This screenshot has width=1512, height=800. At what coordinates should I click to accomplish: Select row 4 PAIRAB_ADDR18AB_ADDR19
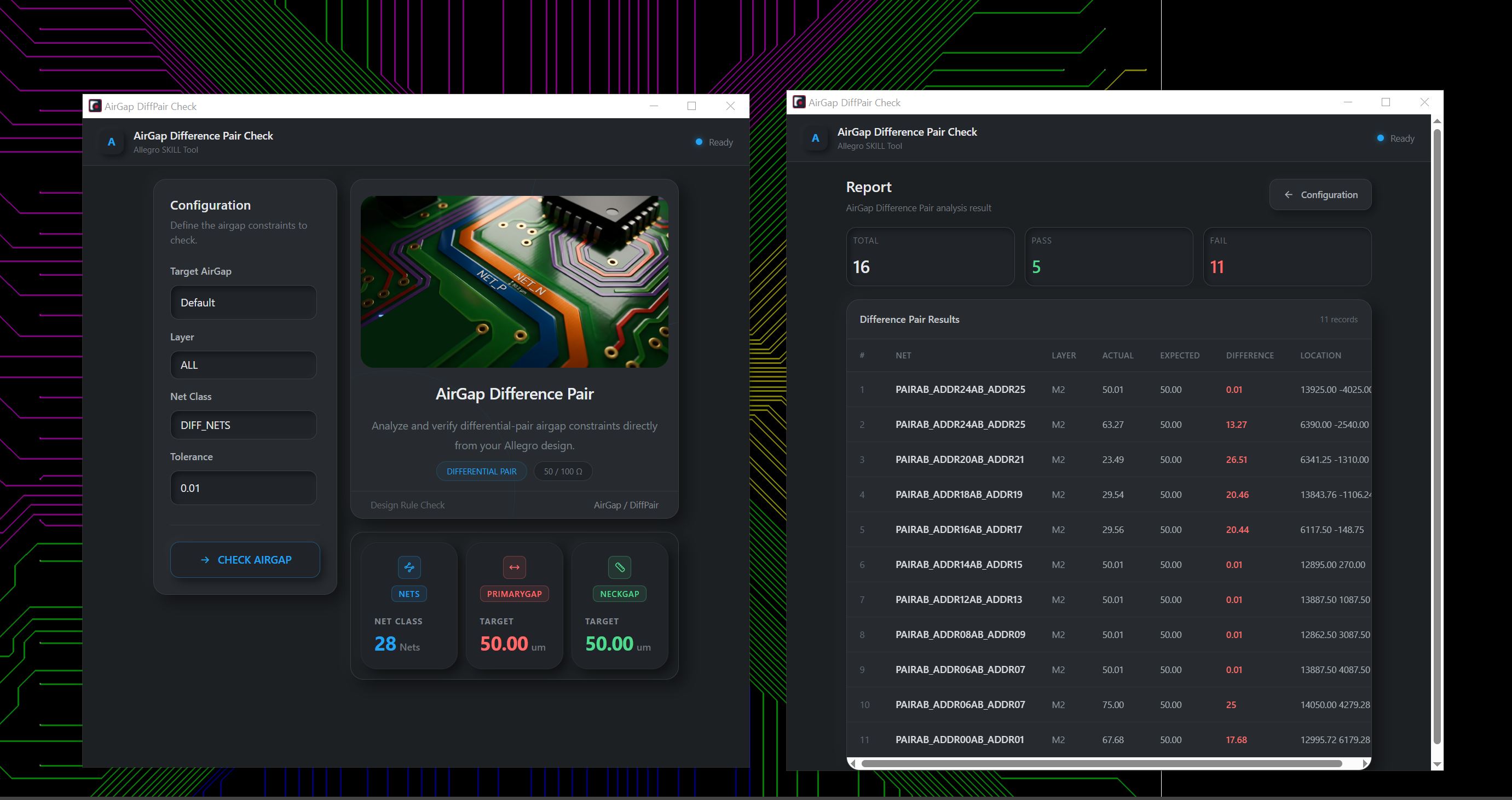[x=1109, y=495]
